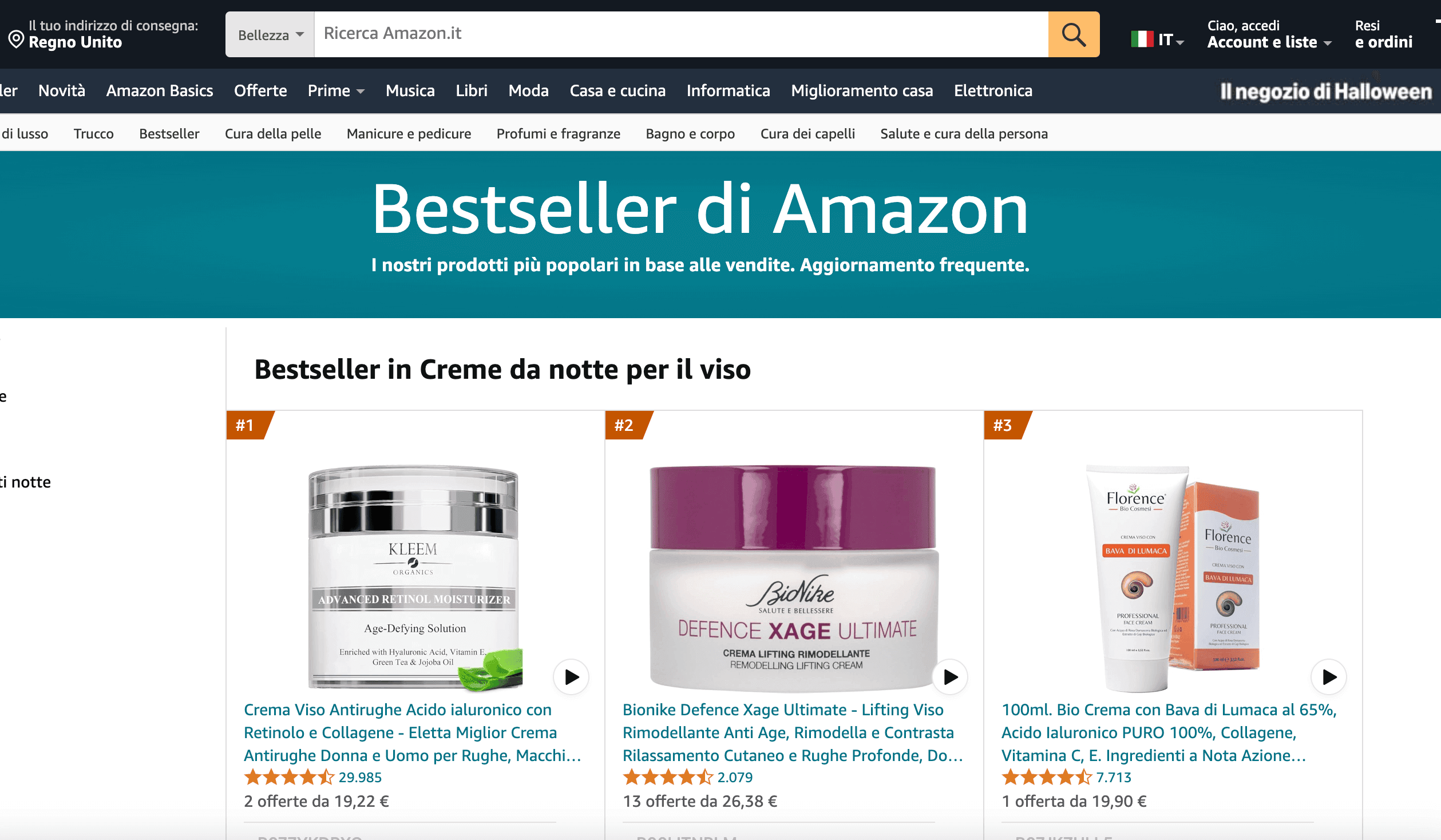Click the #1 bestseller rank badge
1441x840 pixels.
coord(248,425)
